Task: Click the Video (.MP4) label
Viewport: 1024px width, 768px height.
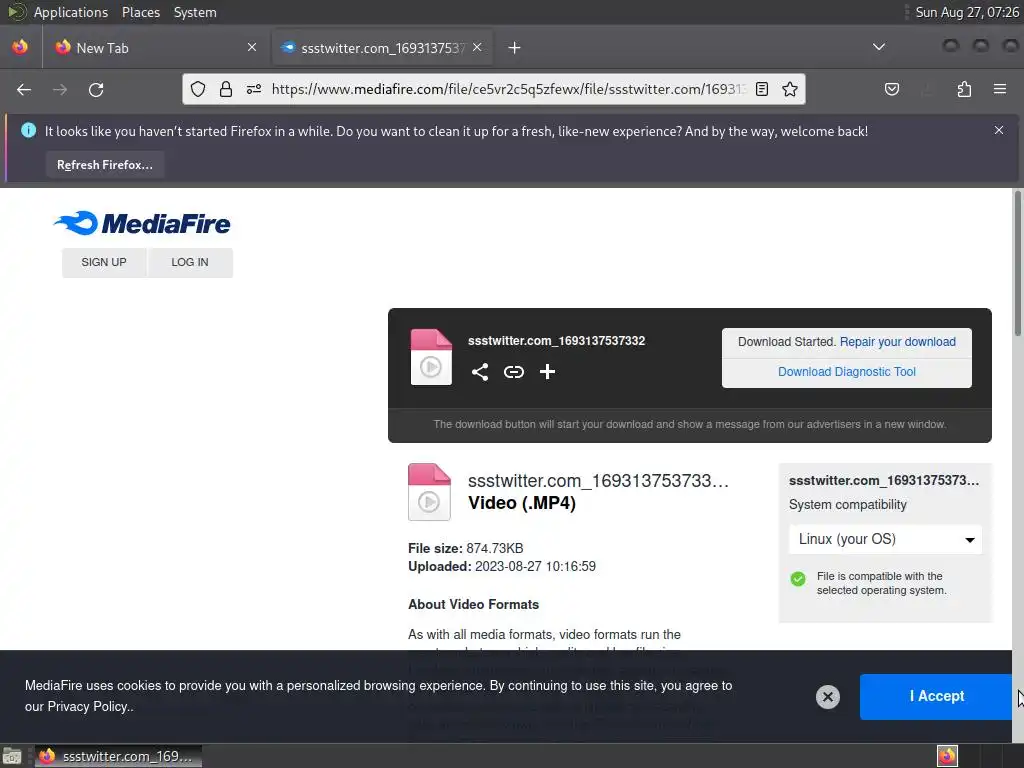Action: tap(522, 504)
